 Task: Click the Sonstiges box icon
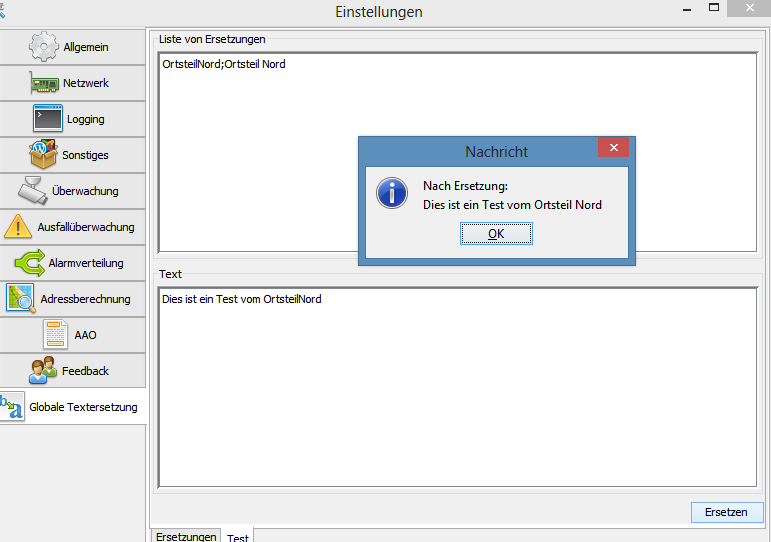tap(44, 155)
